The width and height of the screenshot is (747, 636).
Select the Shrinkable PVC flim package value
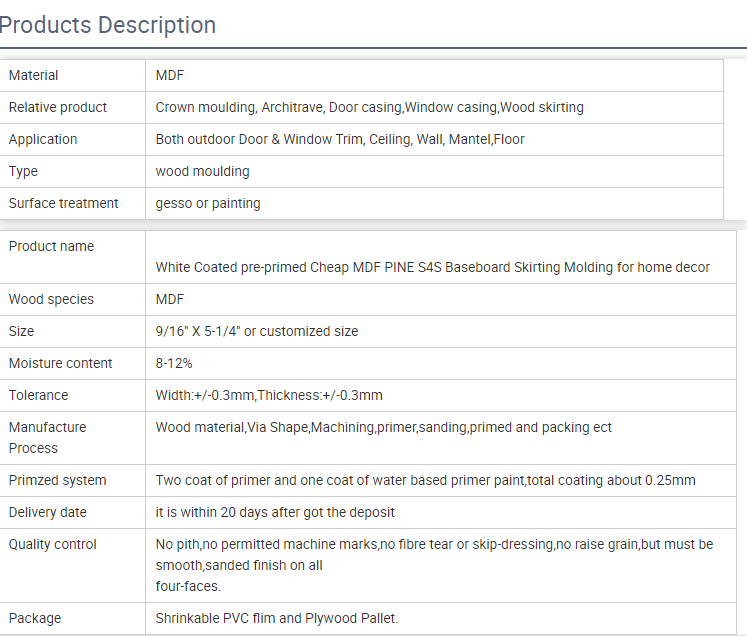click(x=277, y=618)
